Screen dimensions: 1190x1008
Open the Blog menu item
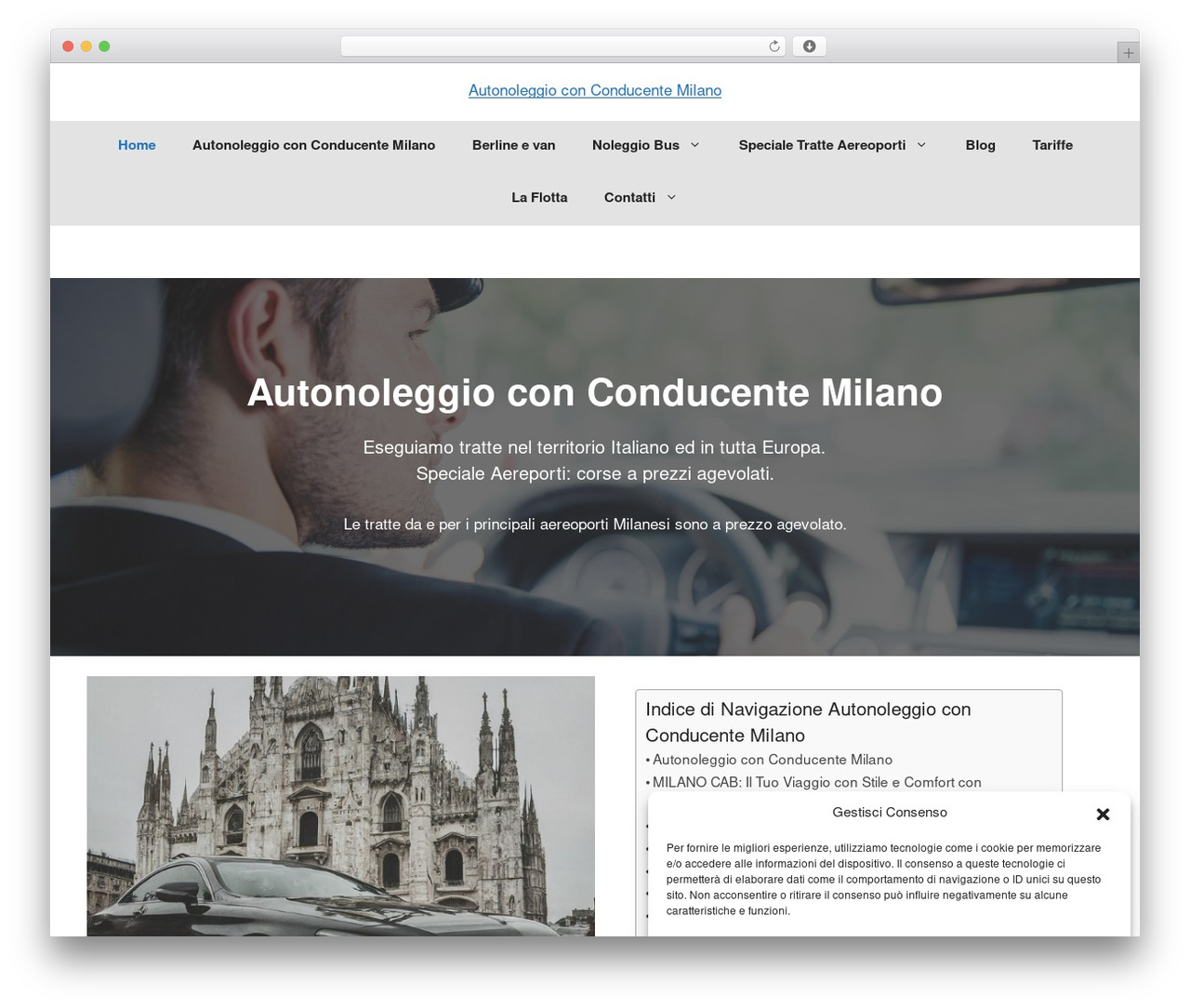(980, 145)
